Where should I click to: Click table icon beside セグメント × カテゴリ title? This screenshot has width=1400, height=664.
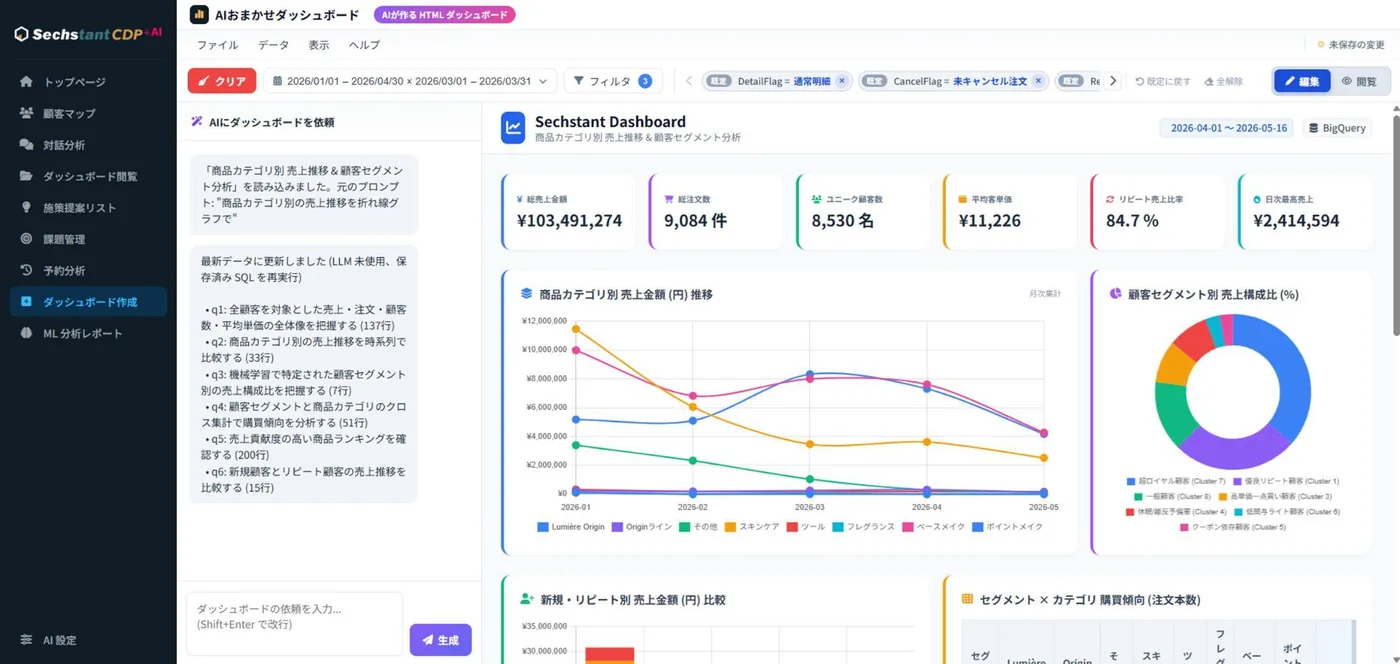[967, 599]
